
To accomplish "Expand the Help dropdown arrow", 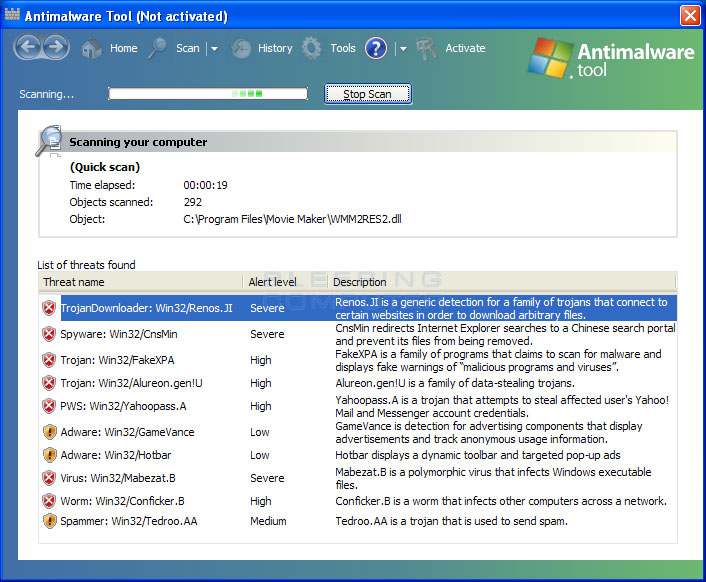I will tap(403, 49).
